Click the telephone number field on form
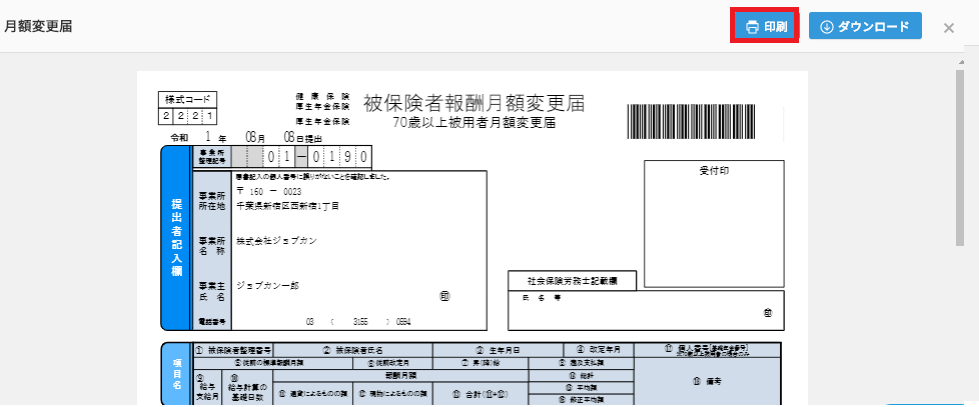The image size is (979, 407). pos(358,322)
